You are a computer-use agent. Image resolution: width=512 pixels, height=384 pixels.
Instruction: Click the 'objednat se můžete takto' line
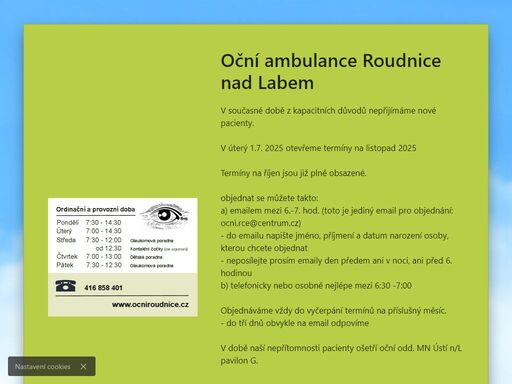tap(269, 198)
